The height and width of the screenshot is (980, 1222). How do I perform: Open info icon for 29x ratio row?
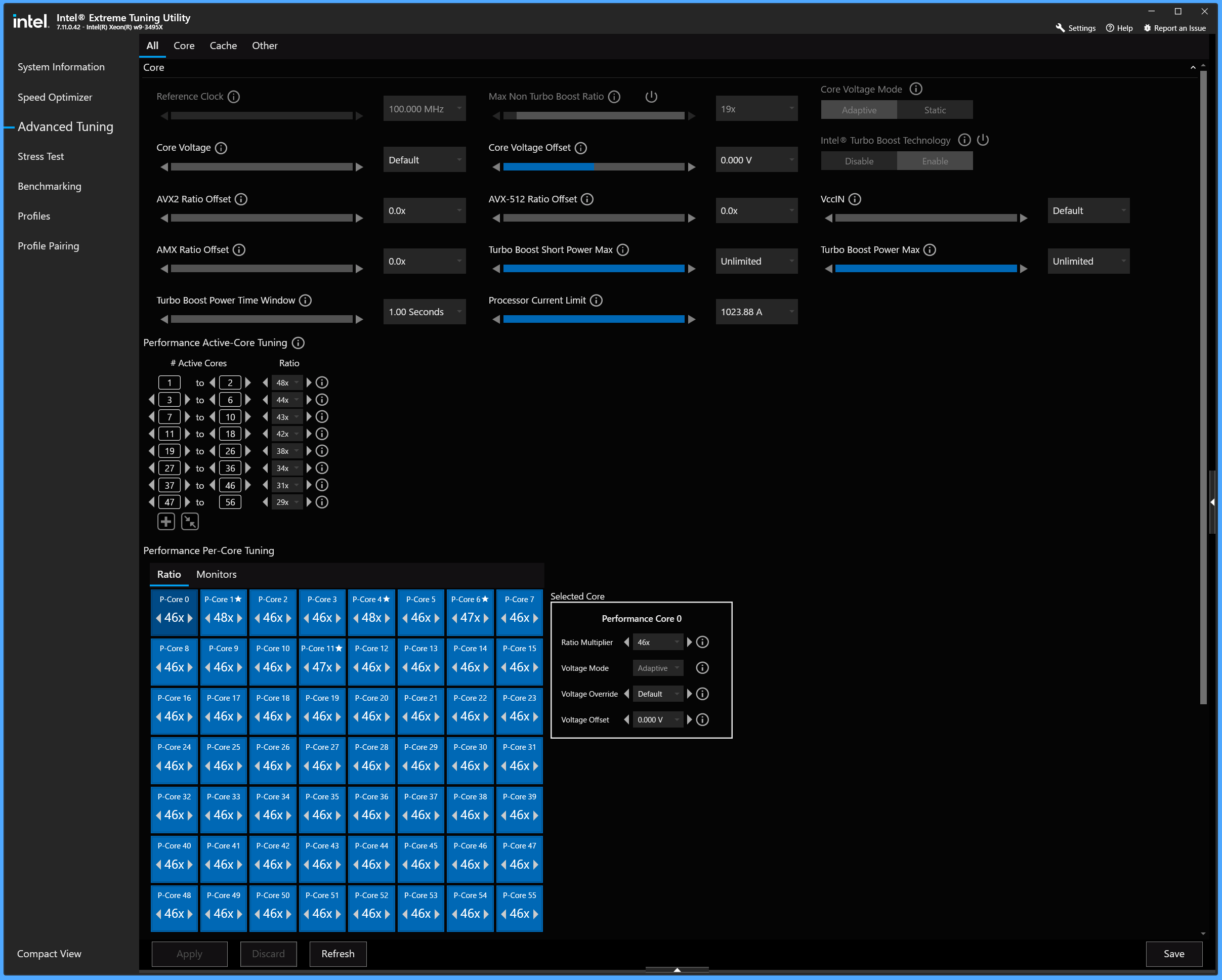coord(322,502)
